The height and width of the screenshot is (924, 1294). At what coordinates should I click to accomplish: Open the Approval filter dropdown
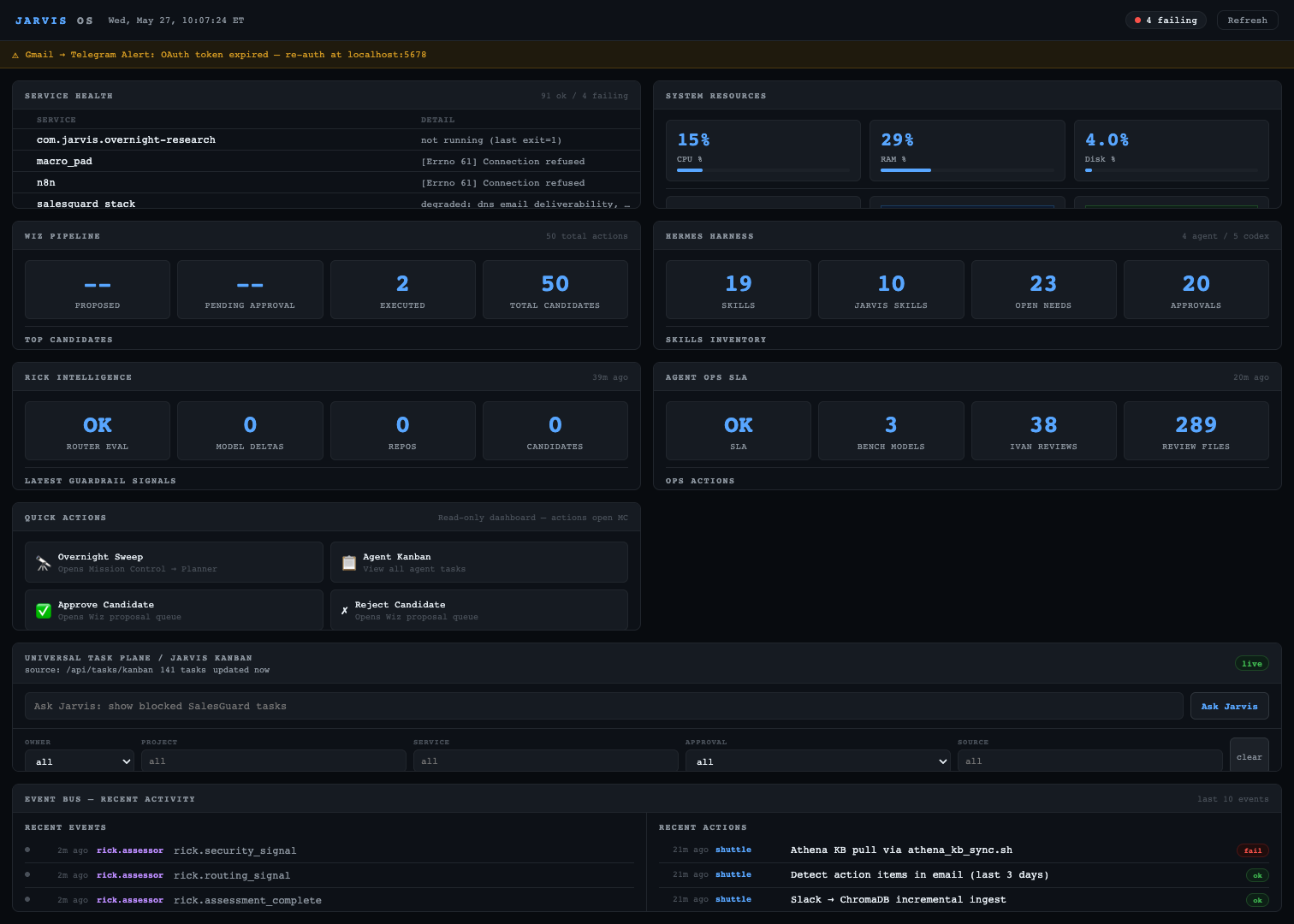click(818, 761)
